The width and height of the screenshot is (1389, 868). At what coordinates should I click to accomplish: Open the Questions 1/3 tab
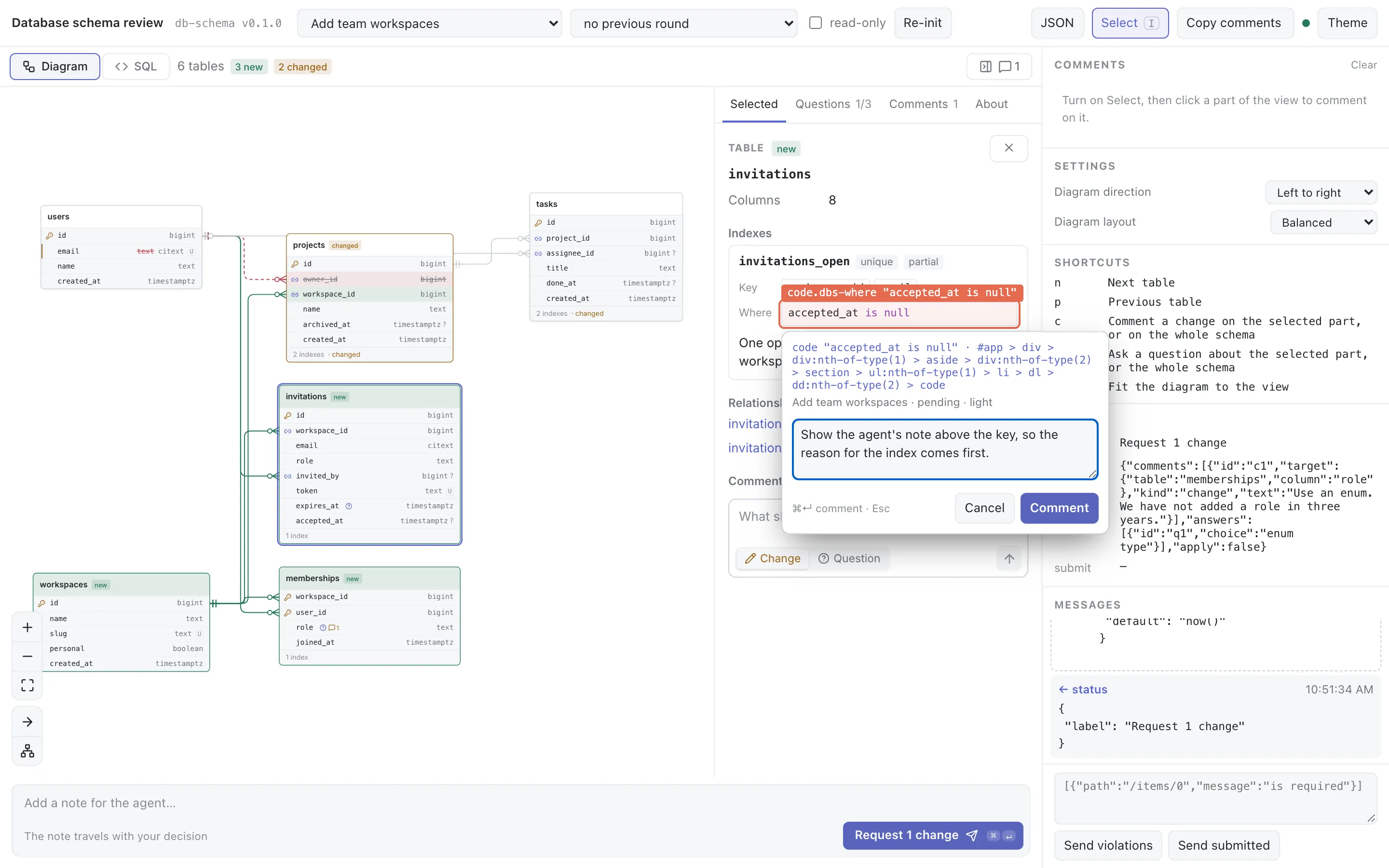(833, 104)
